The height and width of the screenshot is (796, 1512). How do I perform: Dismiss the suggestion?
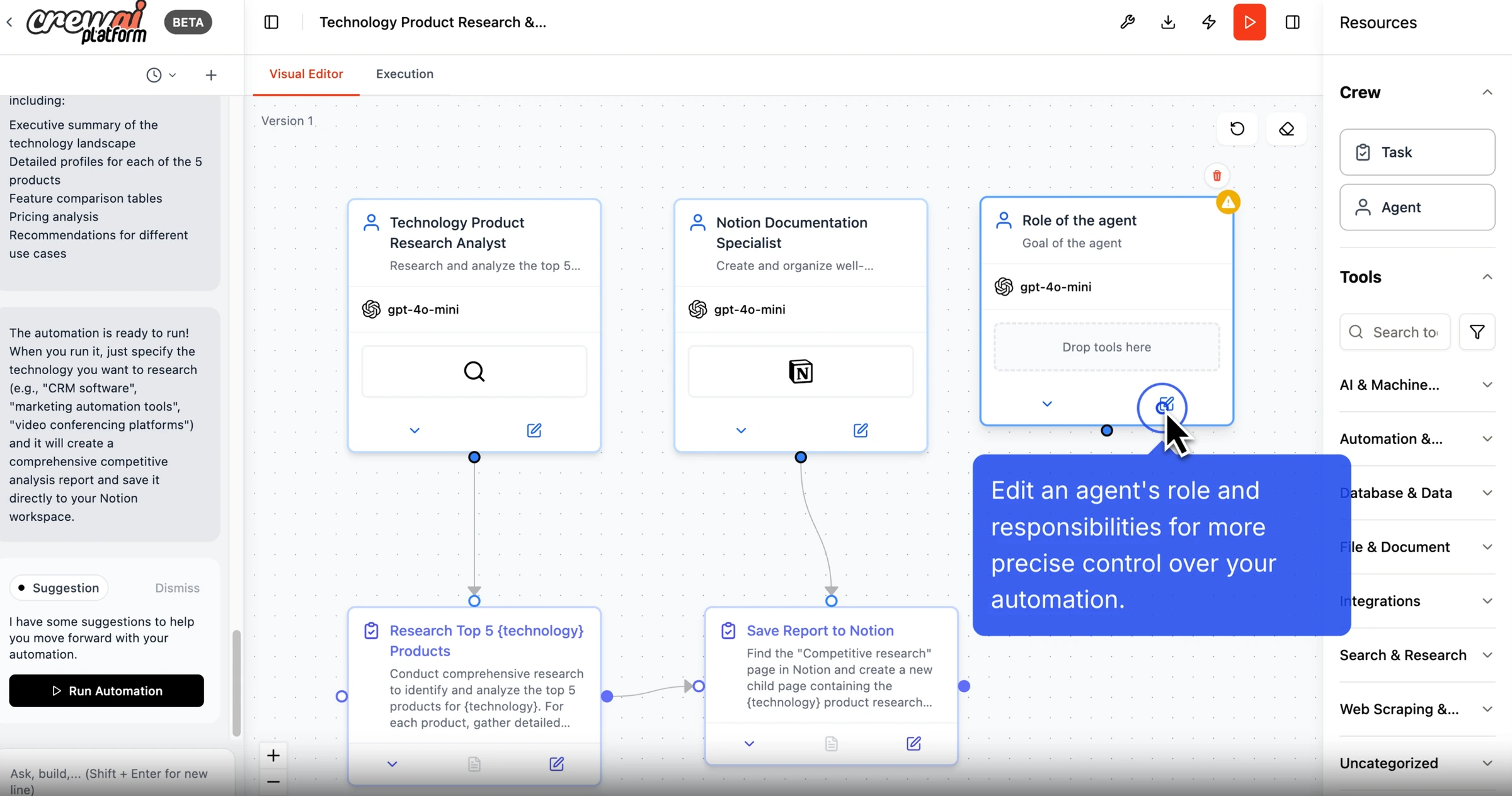tap(177, 588)
